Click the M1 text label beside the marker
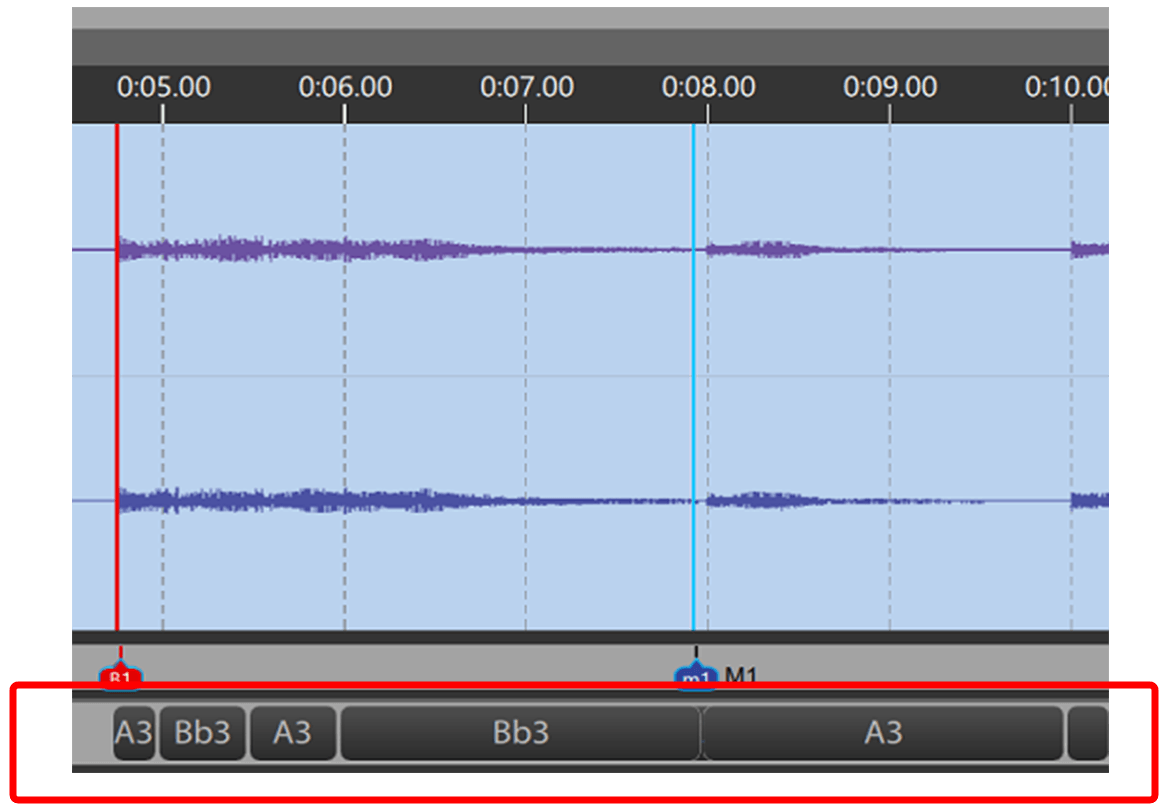The height and width of the screenshot is (810, 1164). pos(741,677)
